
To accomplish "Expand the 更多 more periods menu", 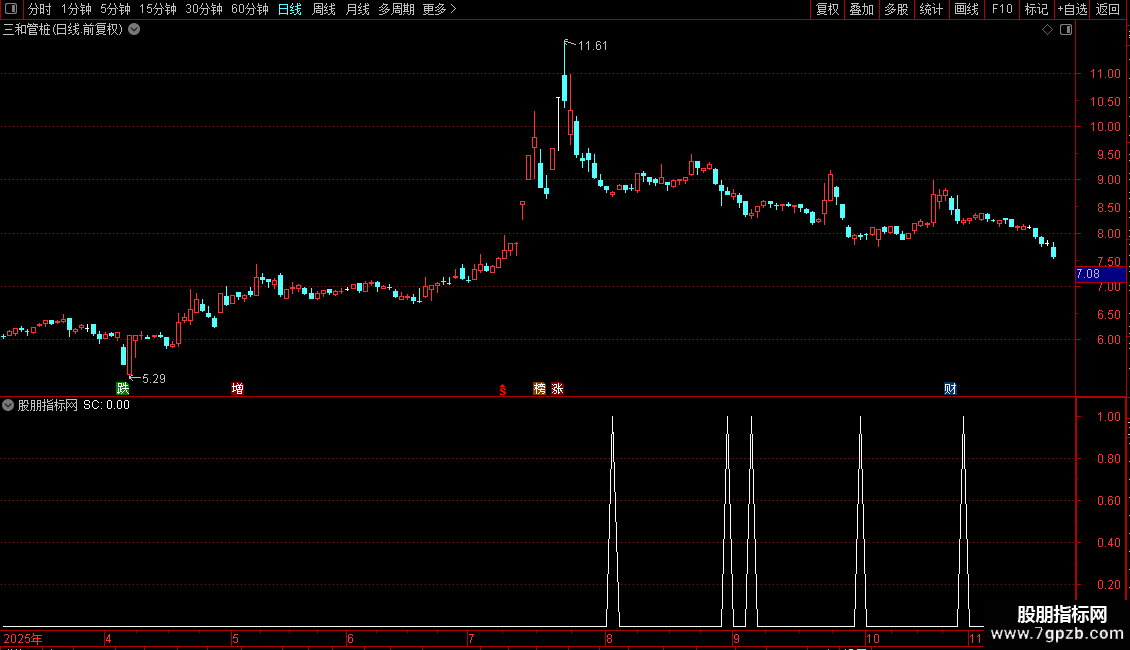I will click(x=440, y=9).
